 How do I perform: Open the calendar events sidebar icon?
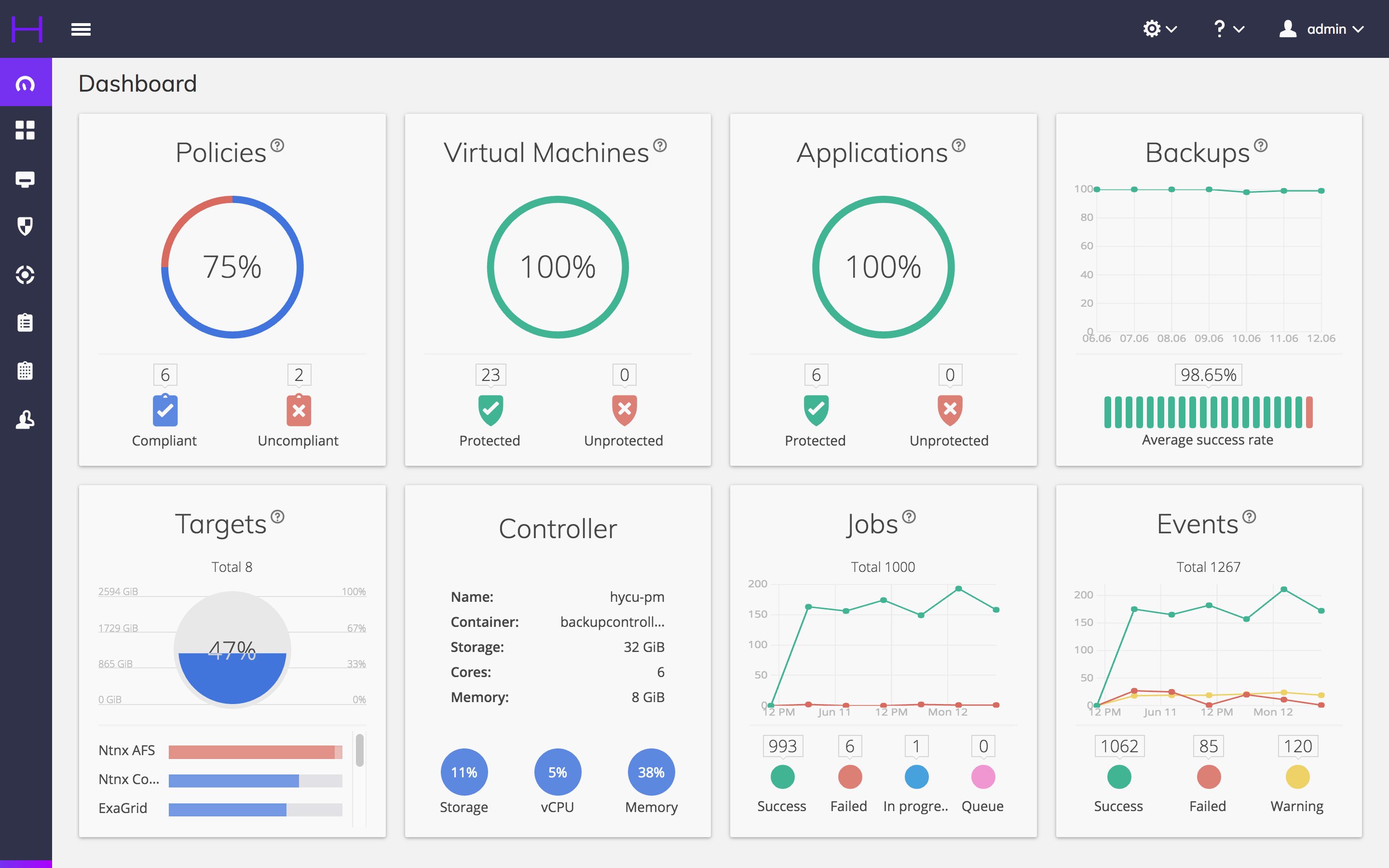[x=25, y=370]
